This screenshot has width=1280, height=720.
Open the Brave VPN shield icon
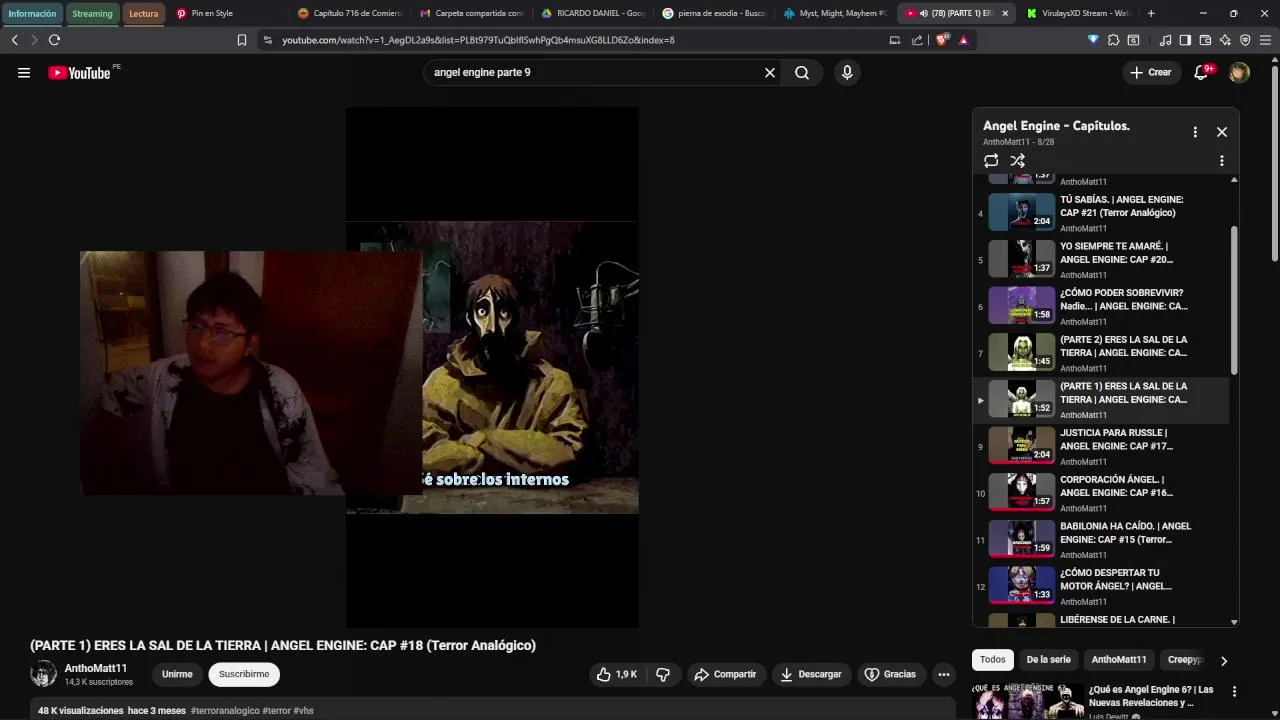pyautogui.click(x=1245, y=40)
